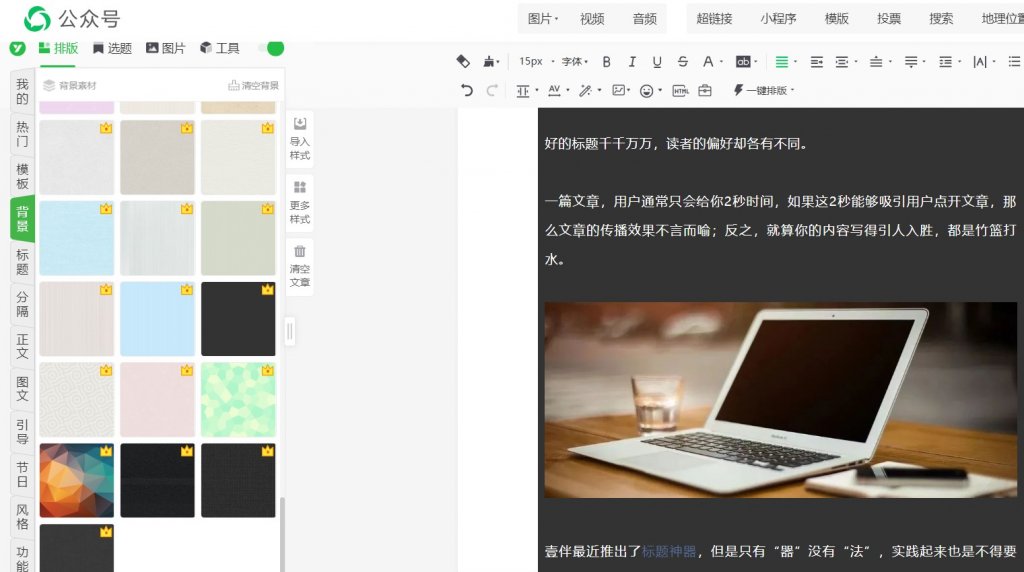Switch to the 工具 tab
The image size is (1024, 572).
[x=220, y=48]
